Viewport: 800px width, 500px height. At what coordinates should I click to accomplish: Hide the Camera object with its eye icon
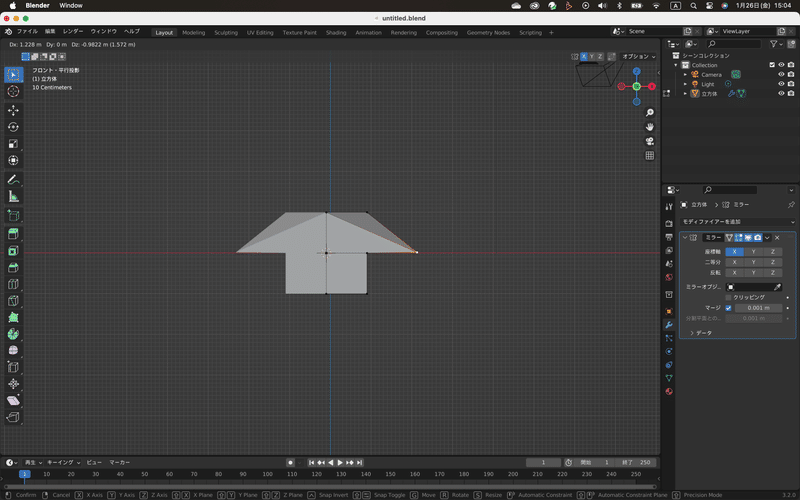(x=781, y=74)
